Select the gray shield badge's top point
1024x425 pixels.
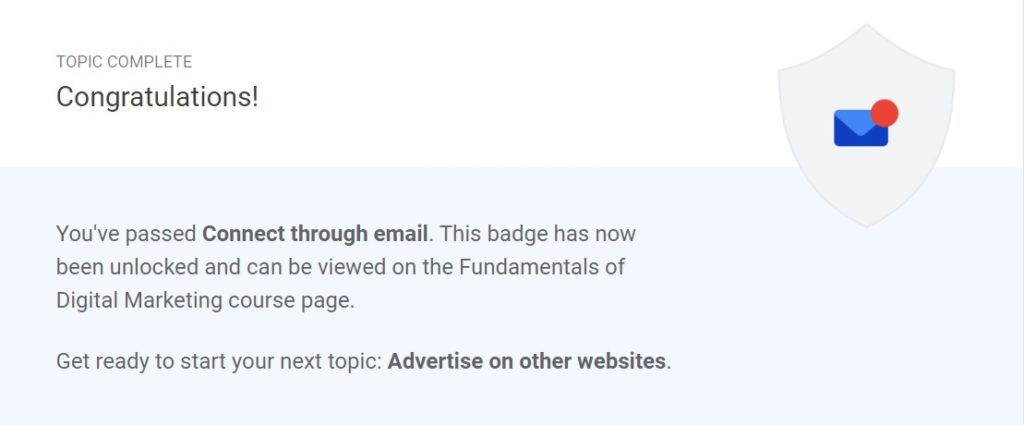(x=867, y=27)
